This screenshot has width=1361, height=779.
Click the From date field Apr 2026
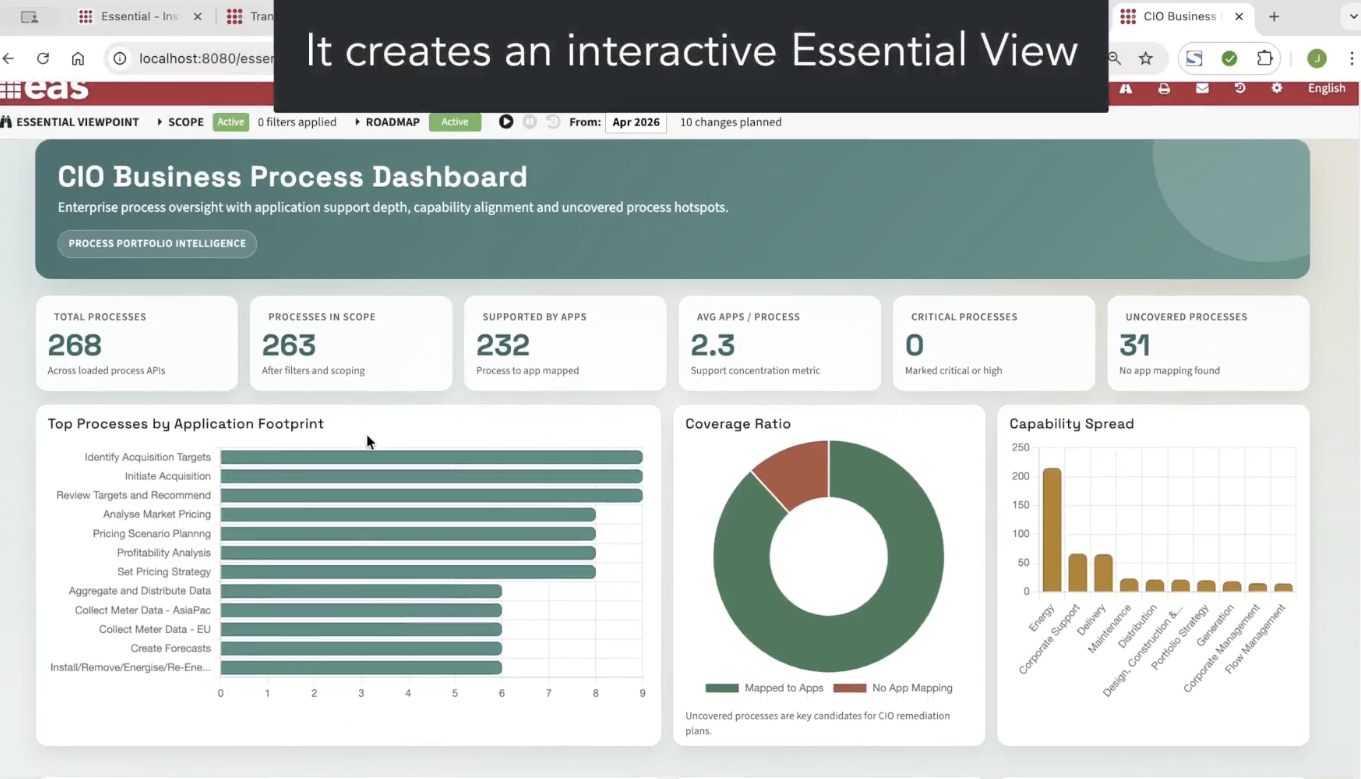(x=636, y=122)
